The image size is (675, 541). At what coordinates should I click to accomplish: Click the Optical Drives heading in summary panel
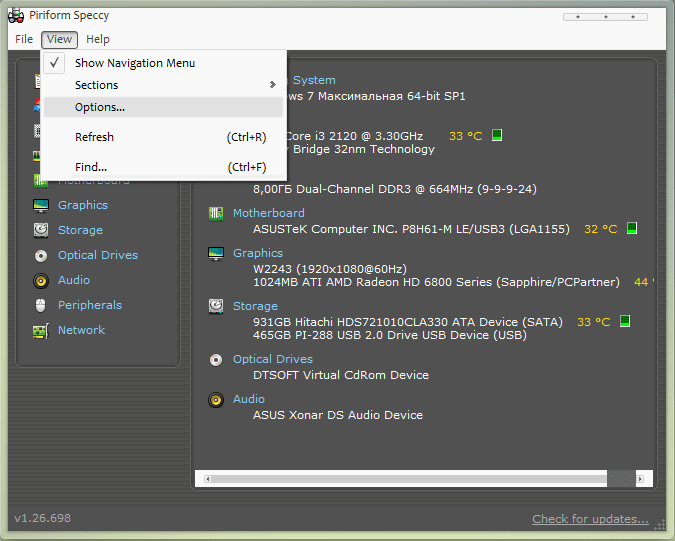[x=272, y=359]
